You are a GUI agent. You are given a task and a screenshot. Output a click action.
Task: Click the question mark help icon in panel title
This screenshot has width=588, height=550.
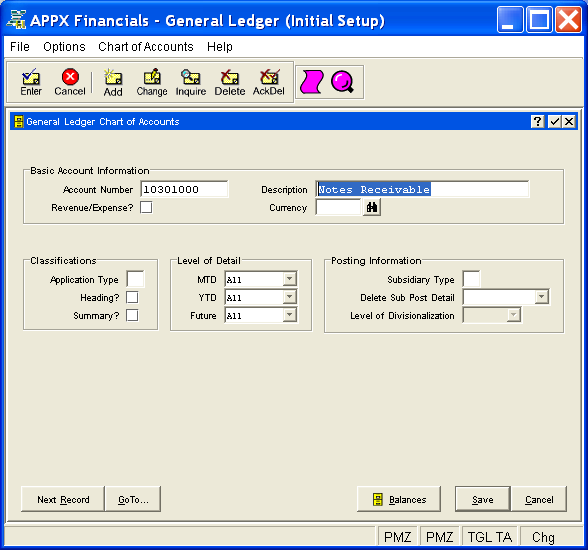point(538,121)
